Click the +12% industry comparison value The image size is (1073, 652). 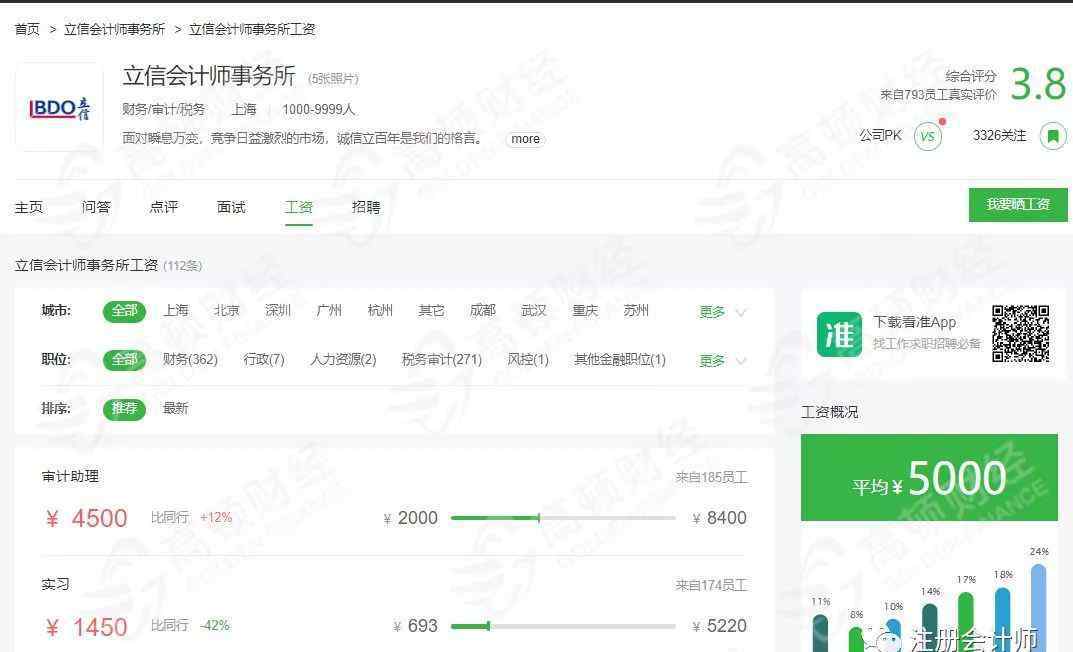pos(216,517)
